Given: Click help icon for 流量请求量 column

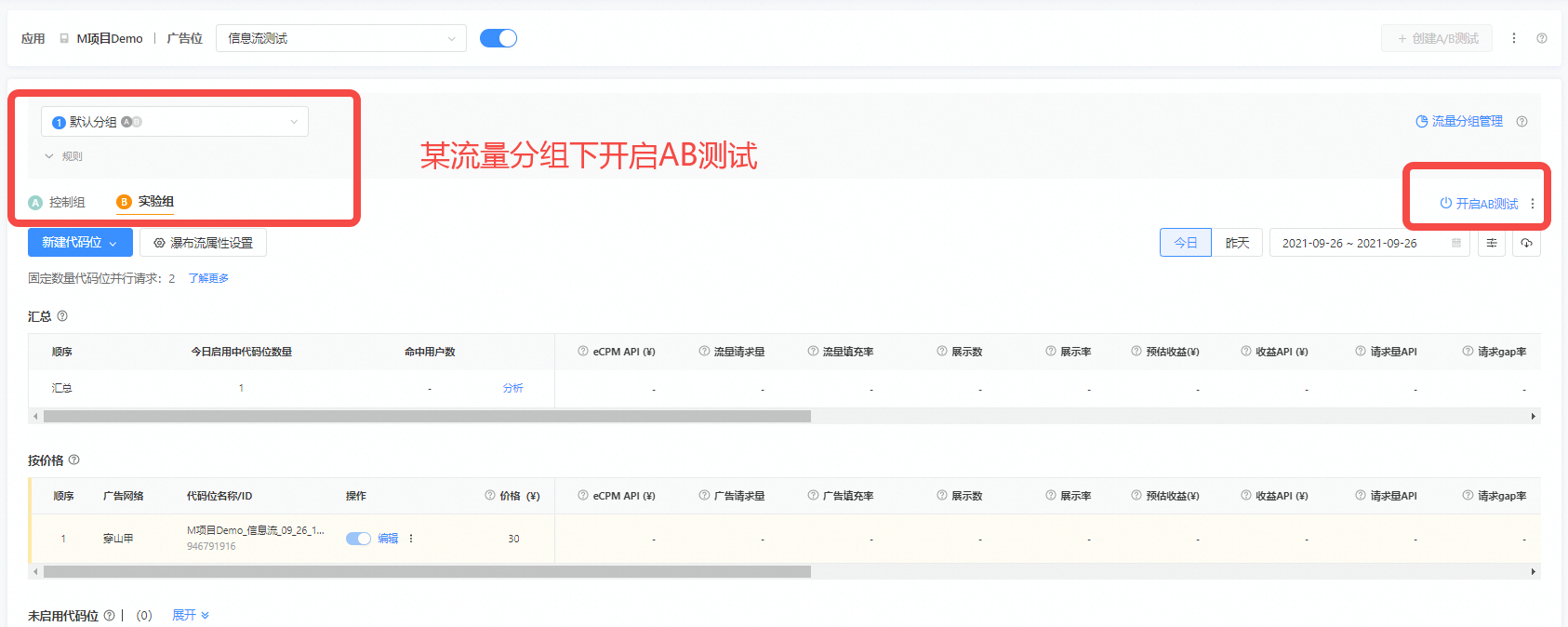Looking at the screenshot, I should tap(704, 351).
